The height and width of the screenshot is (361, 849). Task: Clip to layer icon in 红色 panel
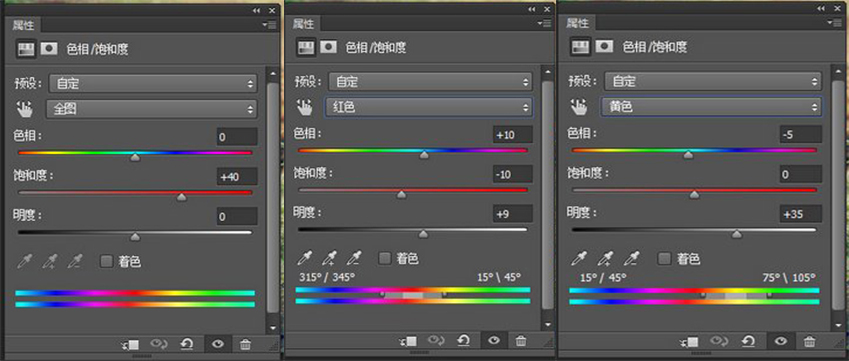[408, 341]
